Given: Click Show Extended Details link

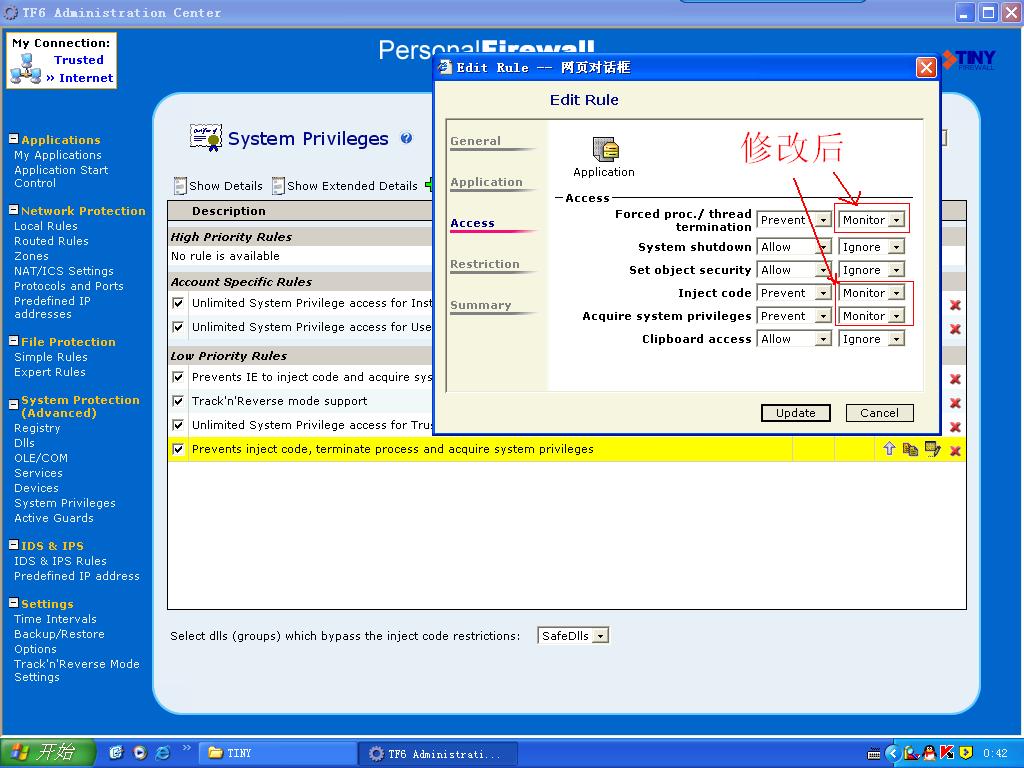Looking at the screenshot, I should coord(352,186).
